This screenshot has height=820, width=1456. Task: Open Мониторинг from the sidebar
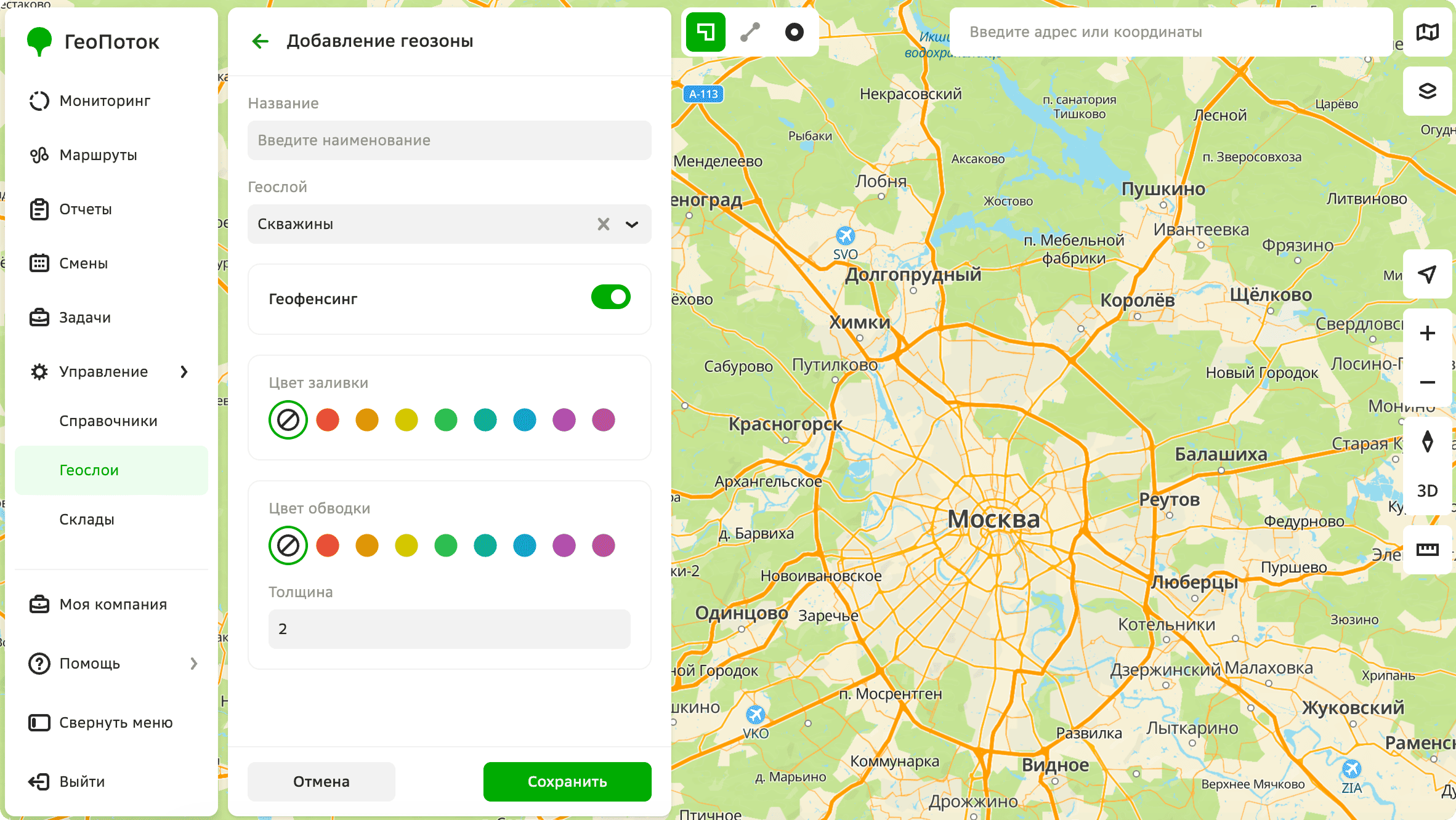(111, 101)
